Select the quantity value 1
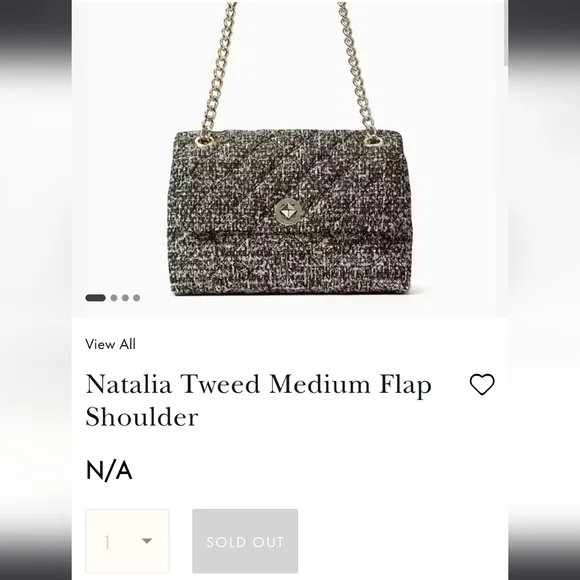Viewport: 580px width, 580px height. [107, 543]
